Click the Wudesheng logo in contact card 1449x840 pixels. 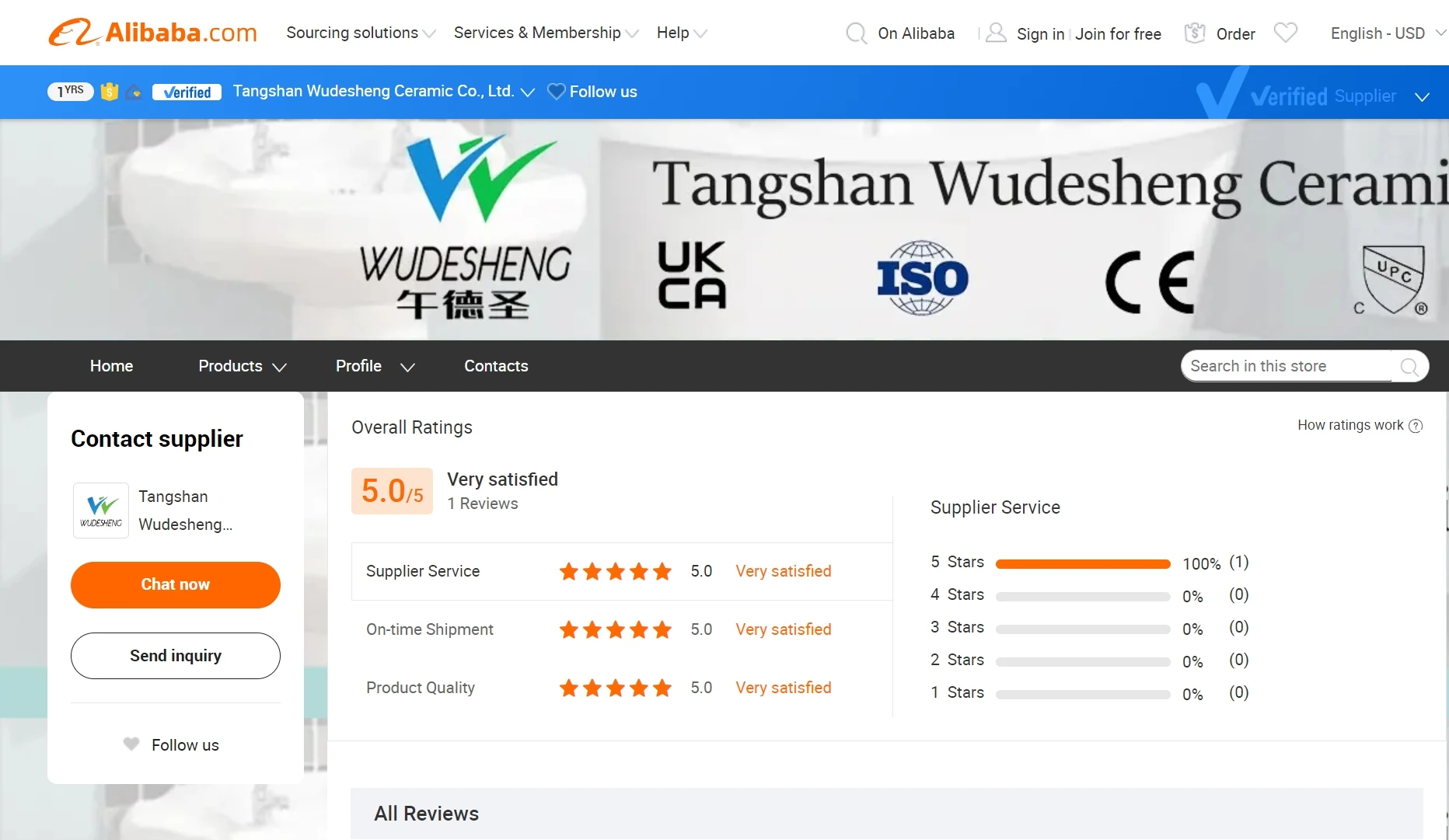click(101, 511)
